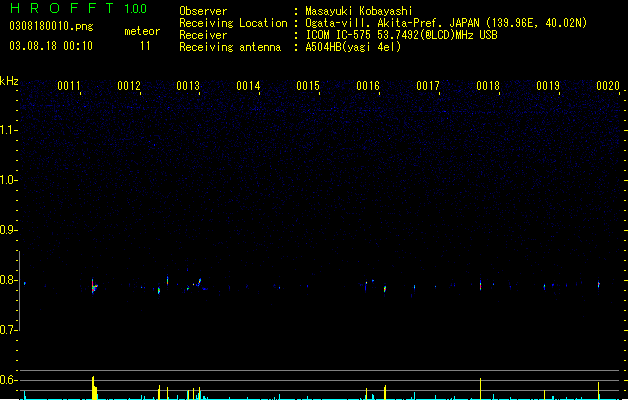The height and width of the screenshot is (400, 629).
Task: Click the HROFFT 1.0.0 title text
Action: 79,8
